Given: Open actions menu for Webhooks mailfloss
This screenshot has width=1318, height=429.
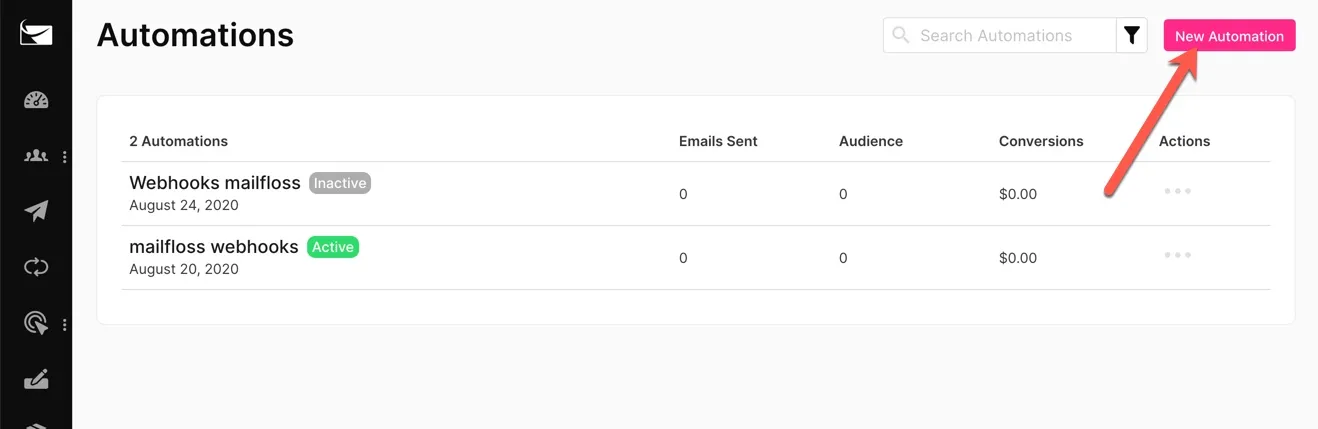Looking at the screenshot, I should (x=1177, y=191).
